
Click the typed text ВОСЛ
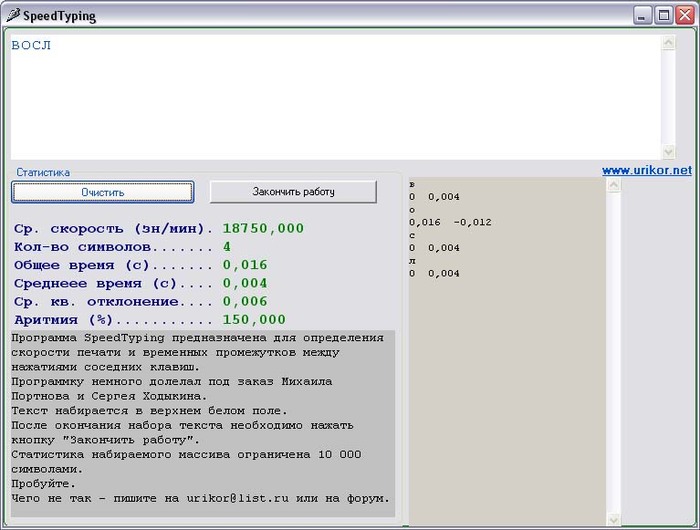[31, 45]
